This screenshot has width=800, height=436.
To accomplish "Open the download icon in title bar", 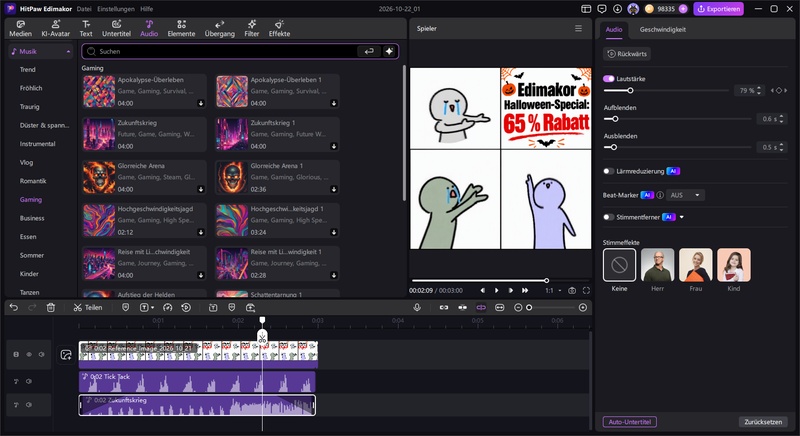I will (617, 9).
